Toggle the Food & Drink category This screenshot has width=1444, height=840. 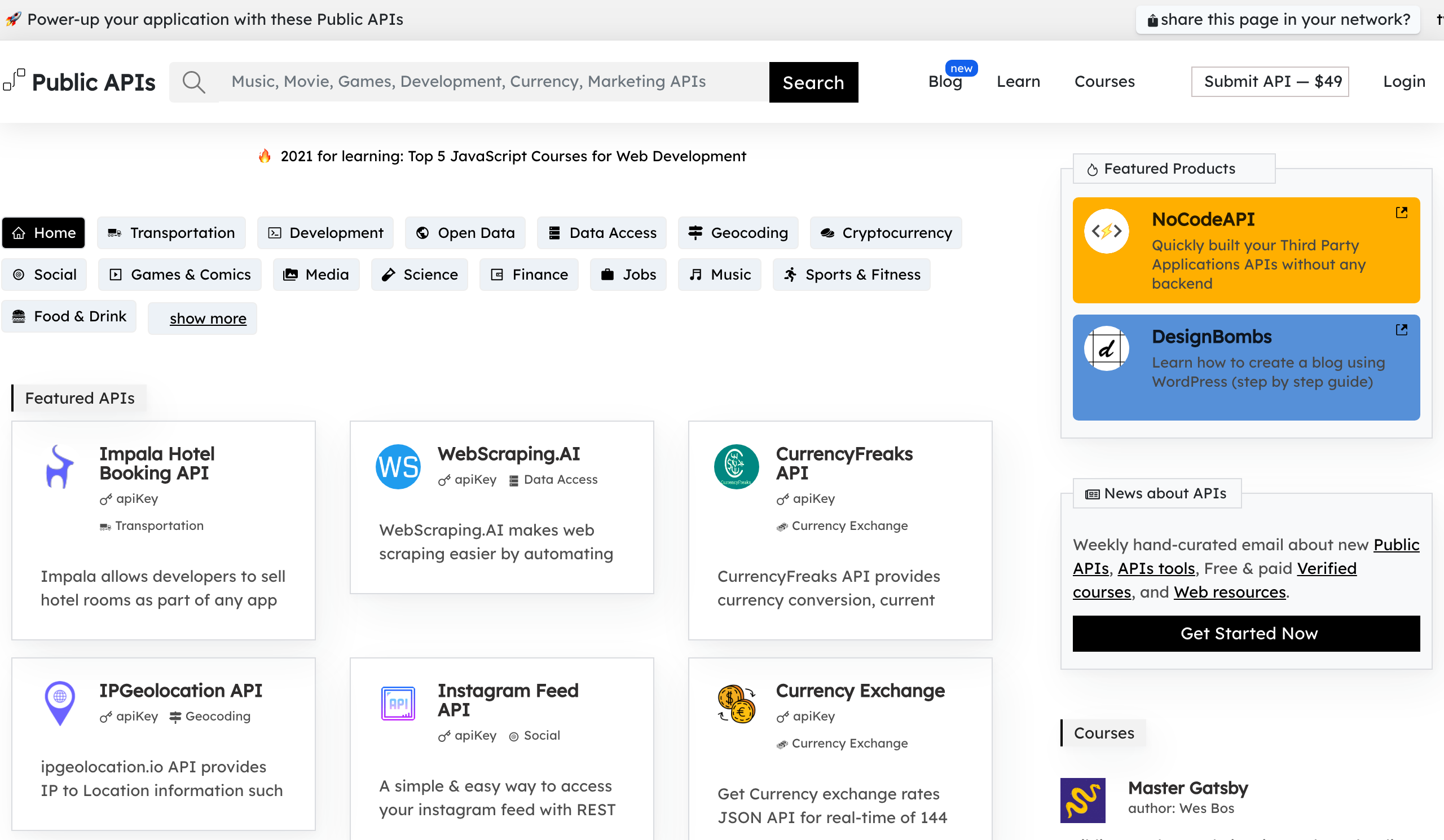point(69,316)
